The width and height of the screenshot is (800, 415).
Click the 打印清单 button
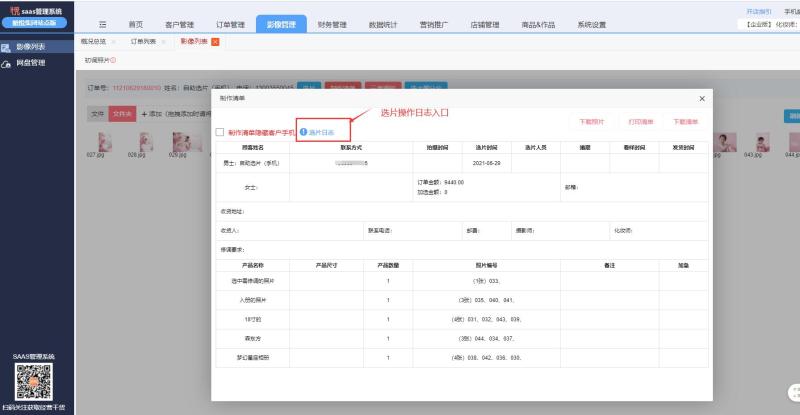tap(641, 122)
